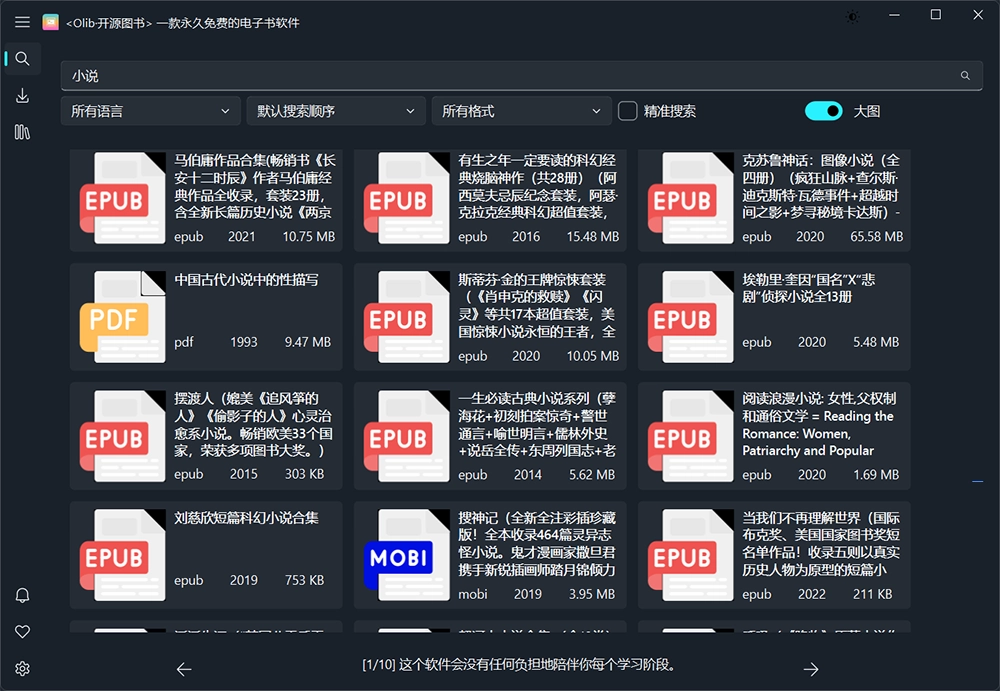Go to next page arrow
1000x691 pixels.
811,669
